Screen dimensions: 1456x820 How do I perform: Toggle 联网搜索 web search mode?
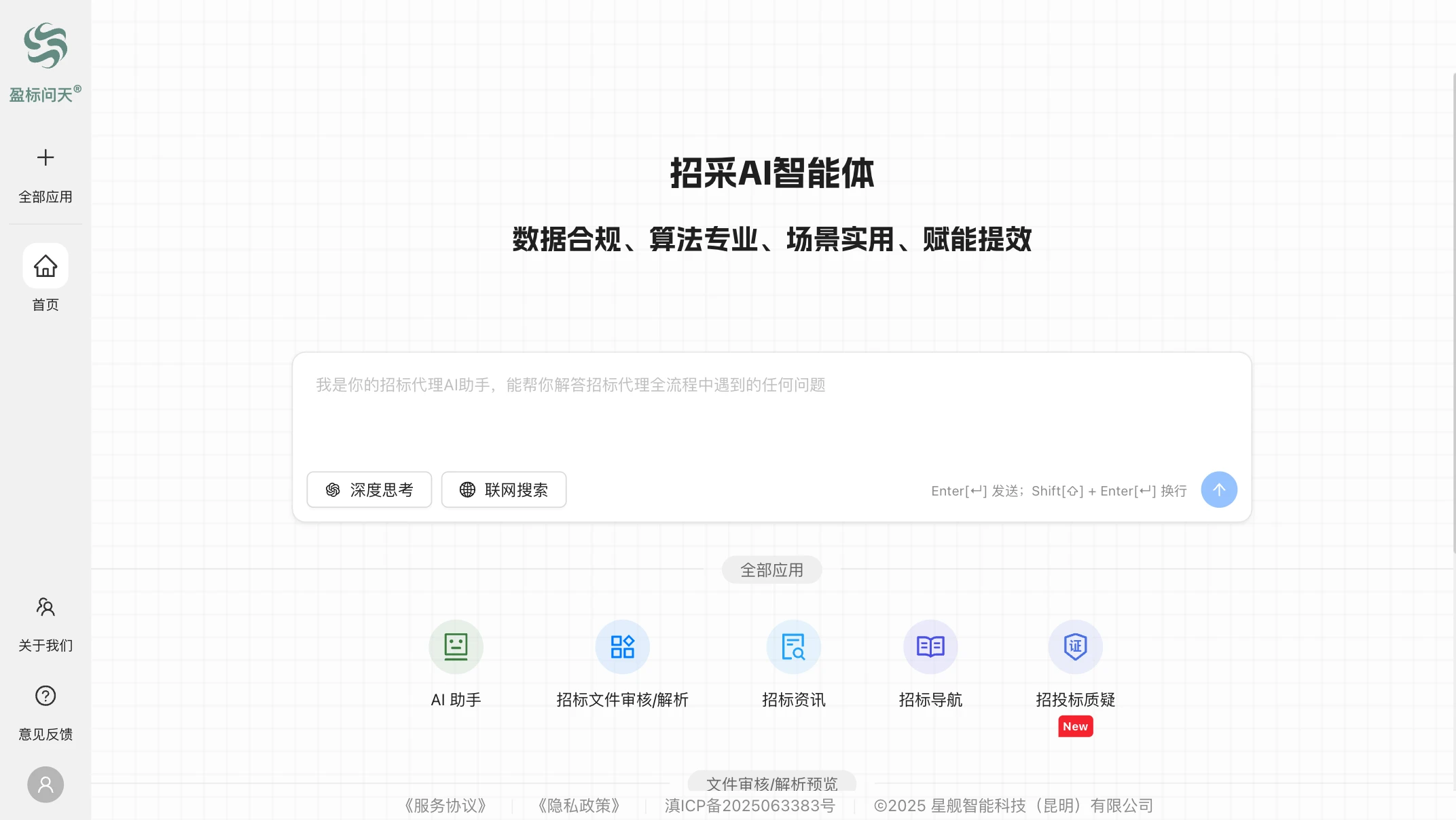(504, 489)
